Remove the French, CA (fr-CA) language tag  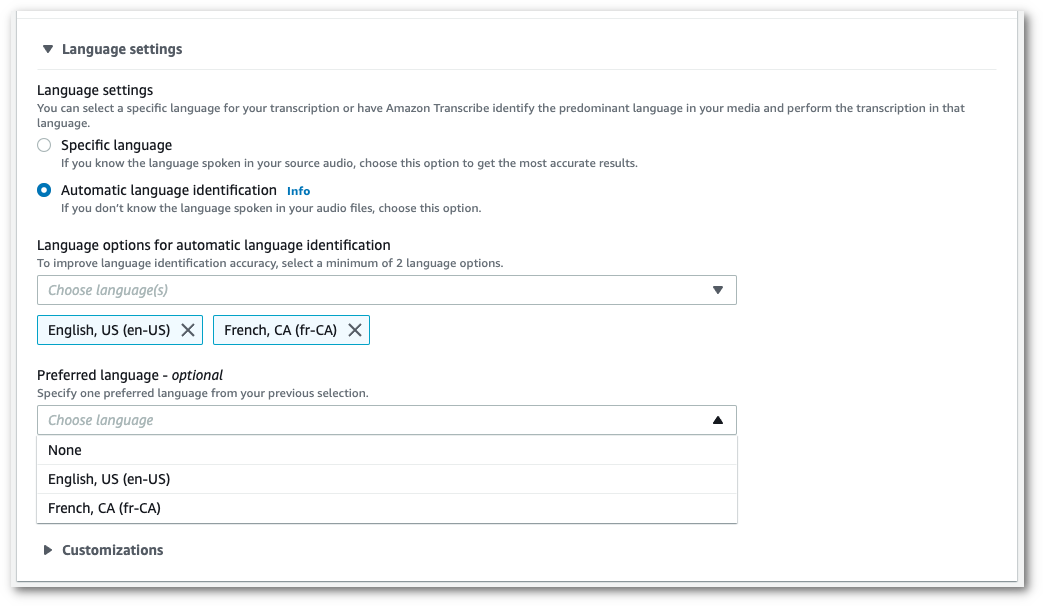point(355,329)
